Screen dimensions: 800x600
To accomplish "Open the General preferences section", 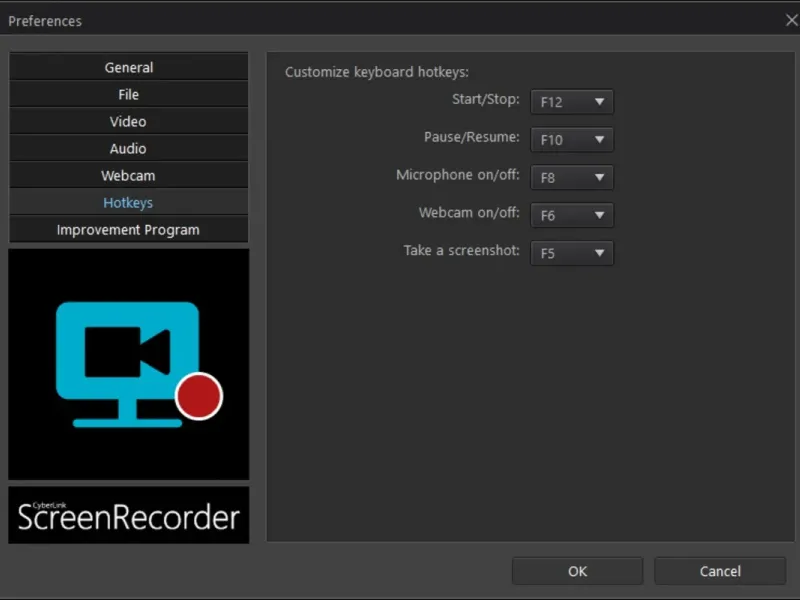I will (x=129, y=67).
